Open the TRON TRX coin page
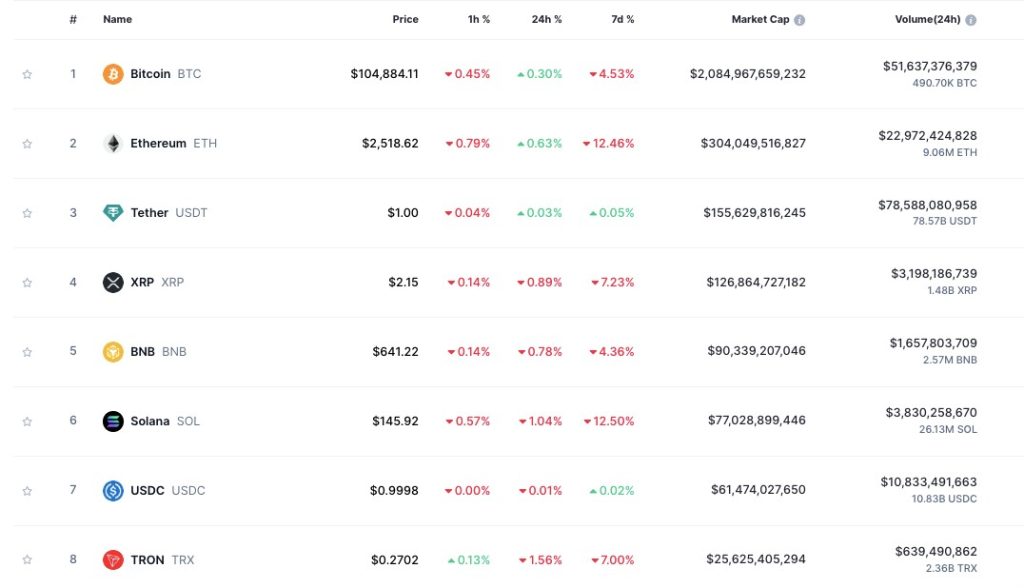The height and width of the screenshot is (588, 1024). click(x=163, y=559)
